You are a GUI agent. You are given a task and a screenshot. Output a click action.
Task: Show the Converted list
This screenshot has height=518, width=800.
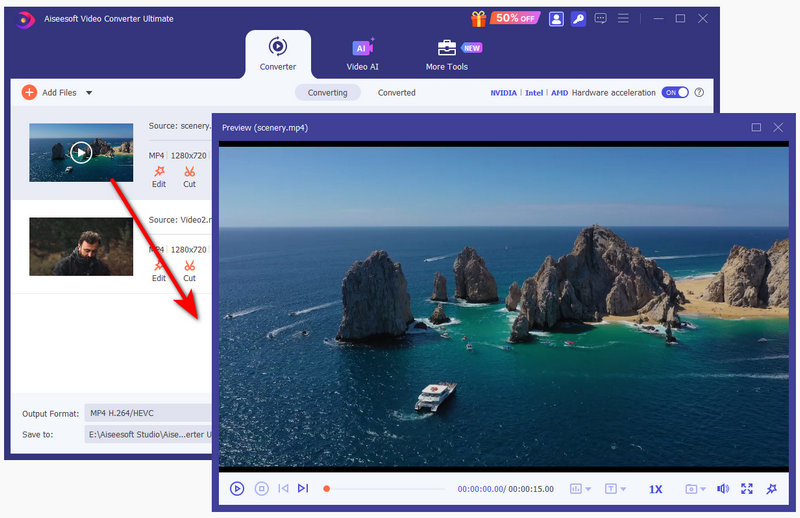coord(396,93)
